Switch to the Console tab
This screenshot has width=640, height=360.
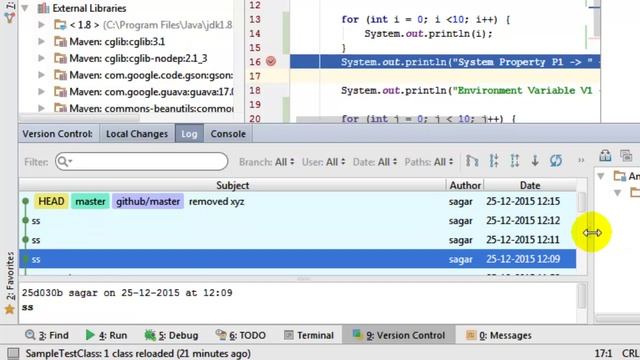pos(228,134)
